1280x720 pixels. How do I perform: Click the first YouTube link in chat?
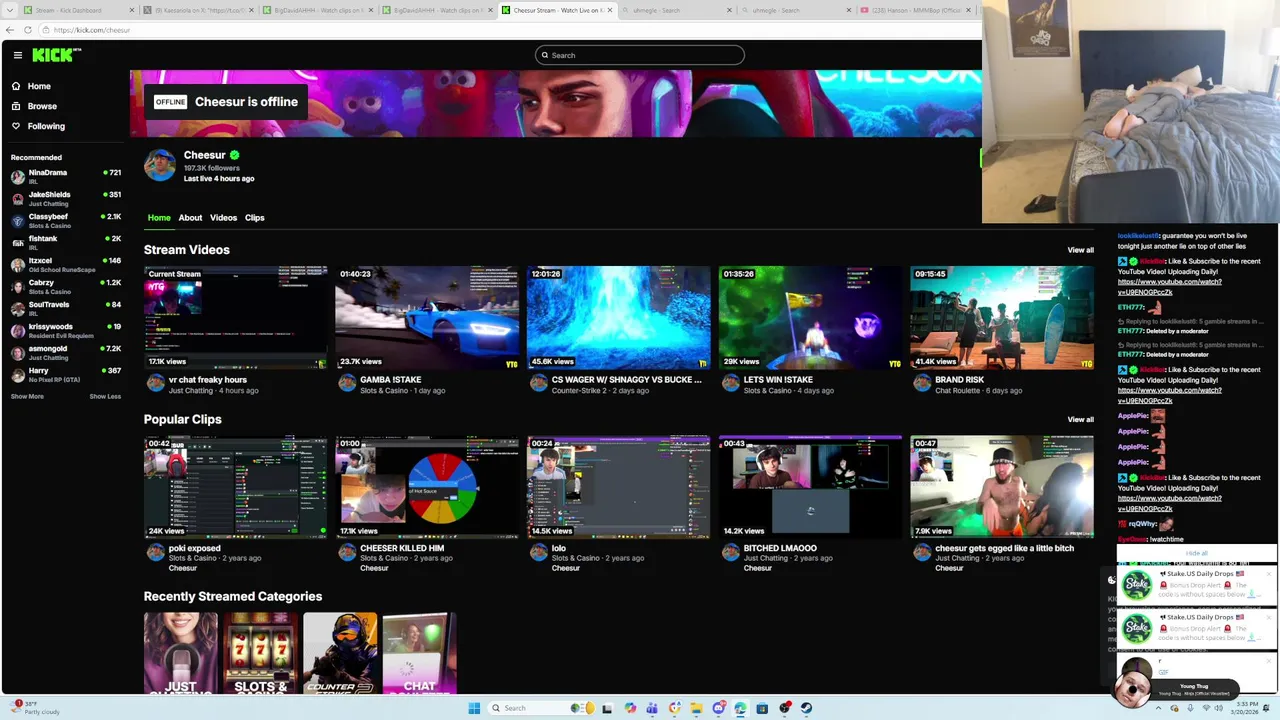point(1169,287)
